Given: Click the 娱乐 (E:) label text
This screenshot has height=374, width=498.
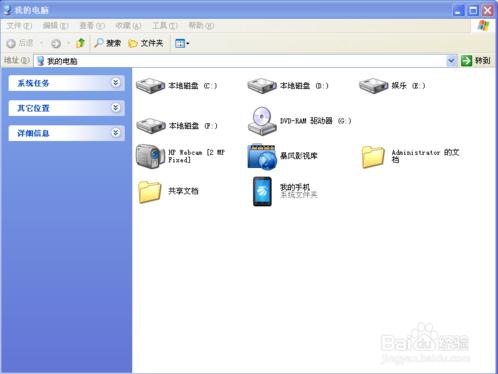Looking at the screenshot, I should (x=408, y=86).
